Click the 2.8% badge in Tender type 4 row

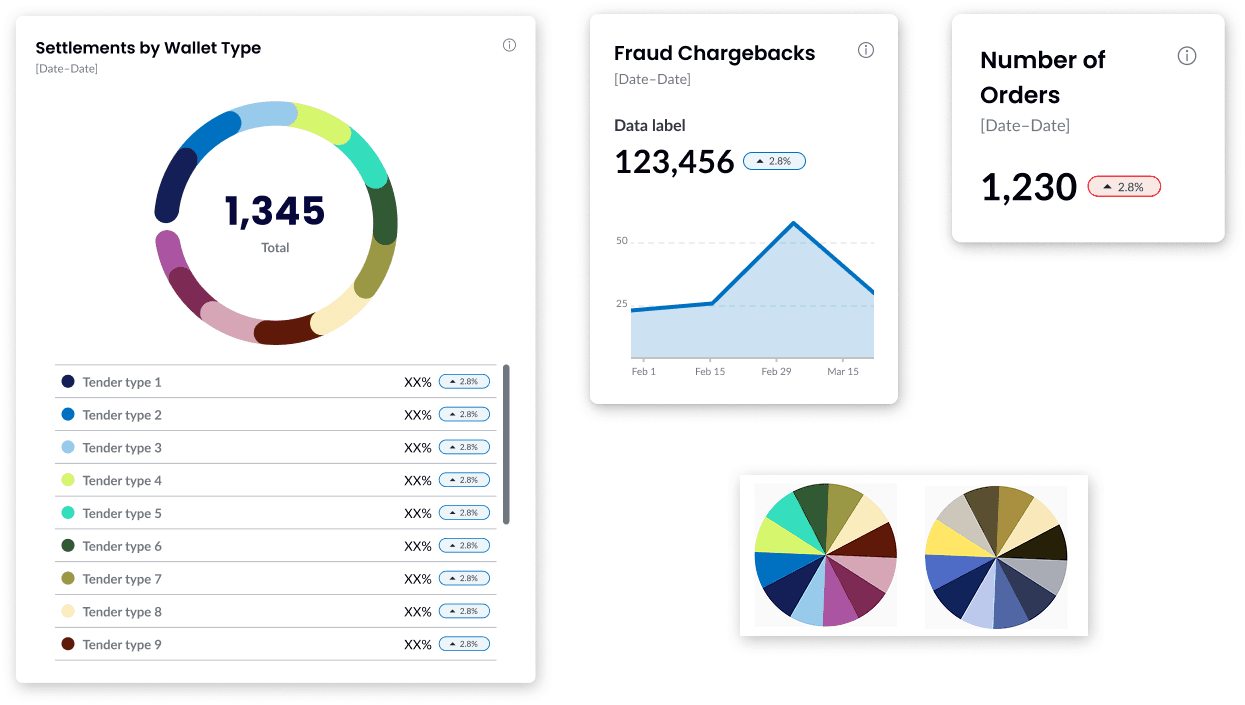464,480
